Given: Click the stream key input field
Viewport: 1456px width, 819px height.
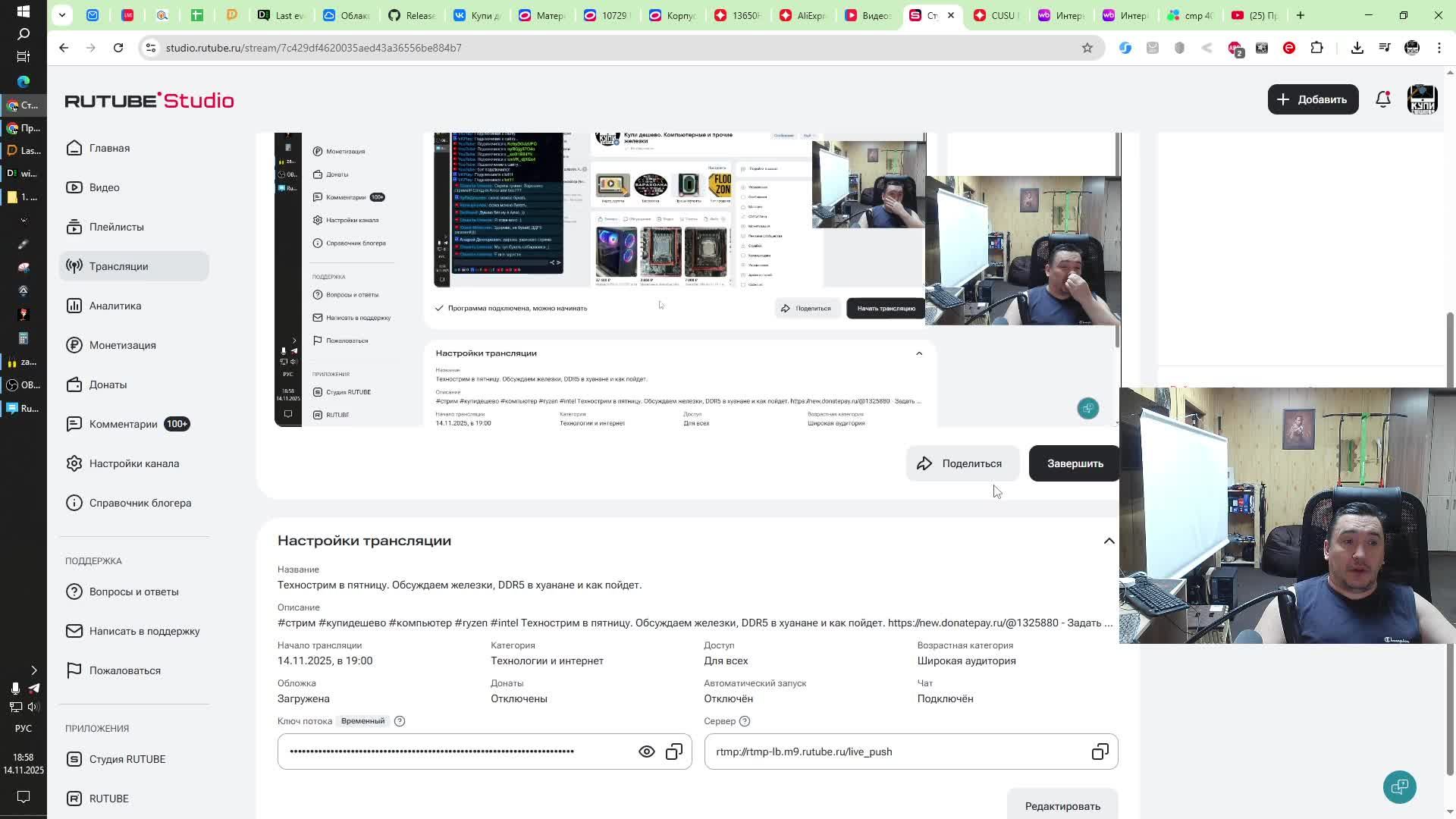Looking at the screenshot, I should 455,752.
